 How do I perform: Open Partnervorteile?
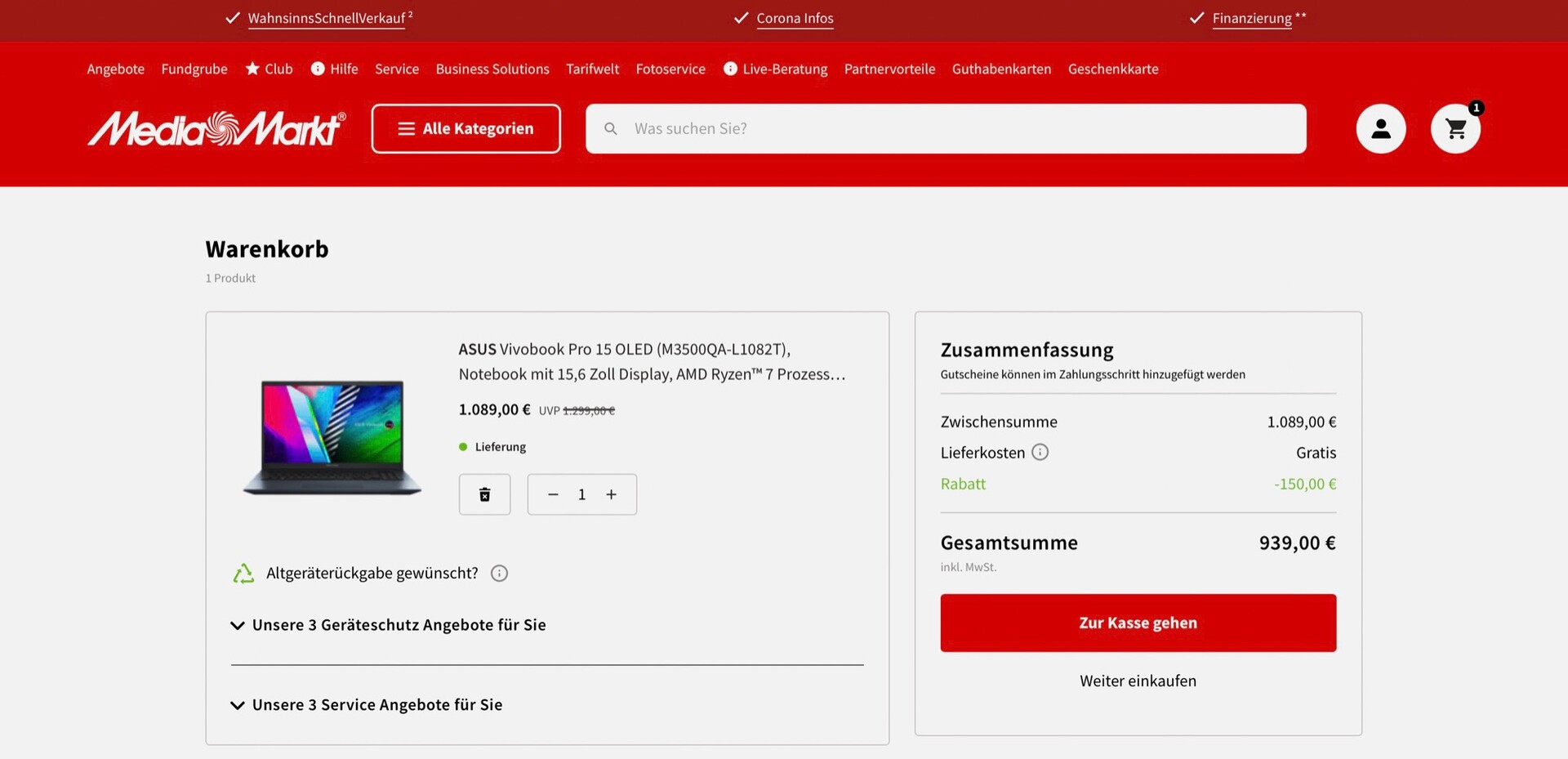(889, 69)
